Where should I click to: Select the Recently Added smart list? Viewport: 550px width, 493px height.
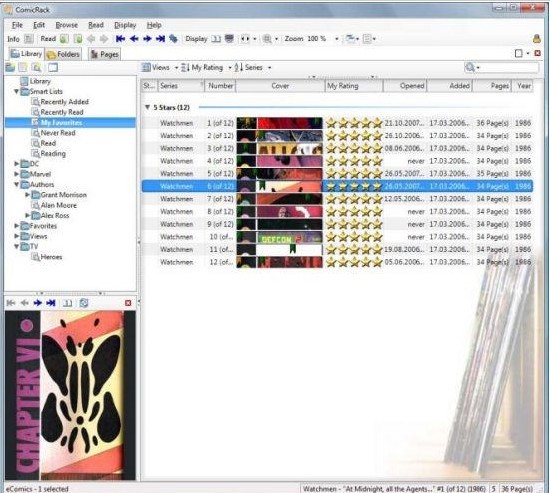(x=60, y=102)
